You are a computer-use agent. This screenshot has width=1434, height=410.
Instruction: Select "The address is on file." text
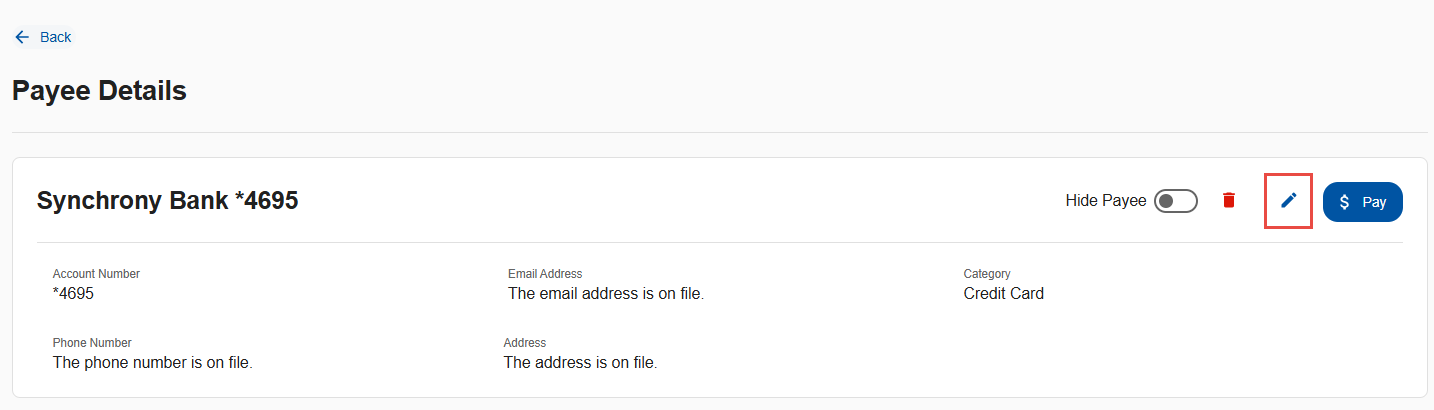pos(581,363)
